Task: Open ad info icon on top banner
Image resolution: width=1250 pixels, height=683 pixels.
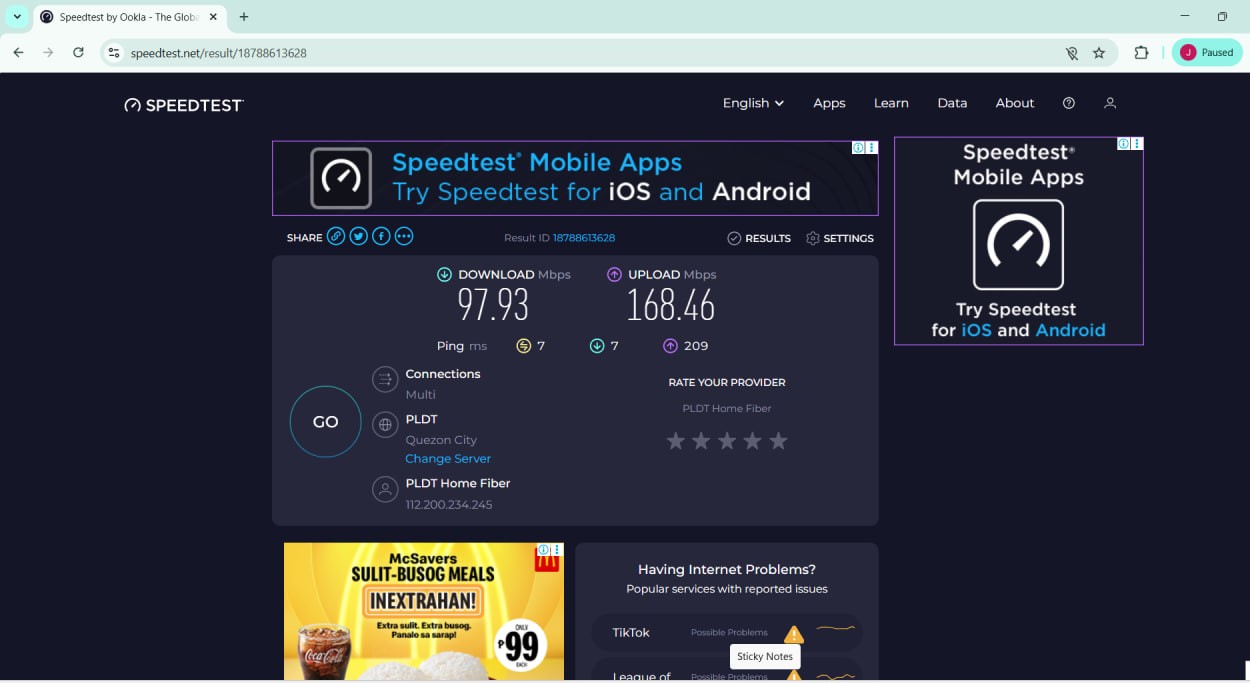Action: (858, 147)
